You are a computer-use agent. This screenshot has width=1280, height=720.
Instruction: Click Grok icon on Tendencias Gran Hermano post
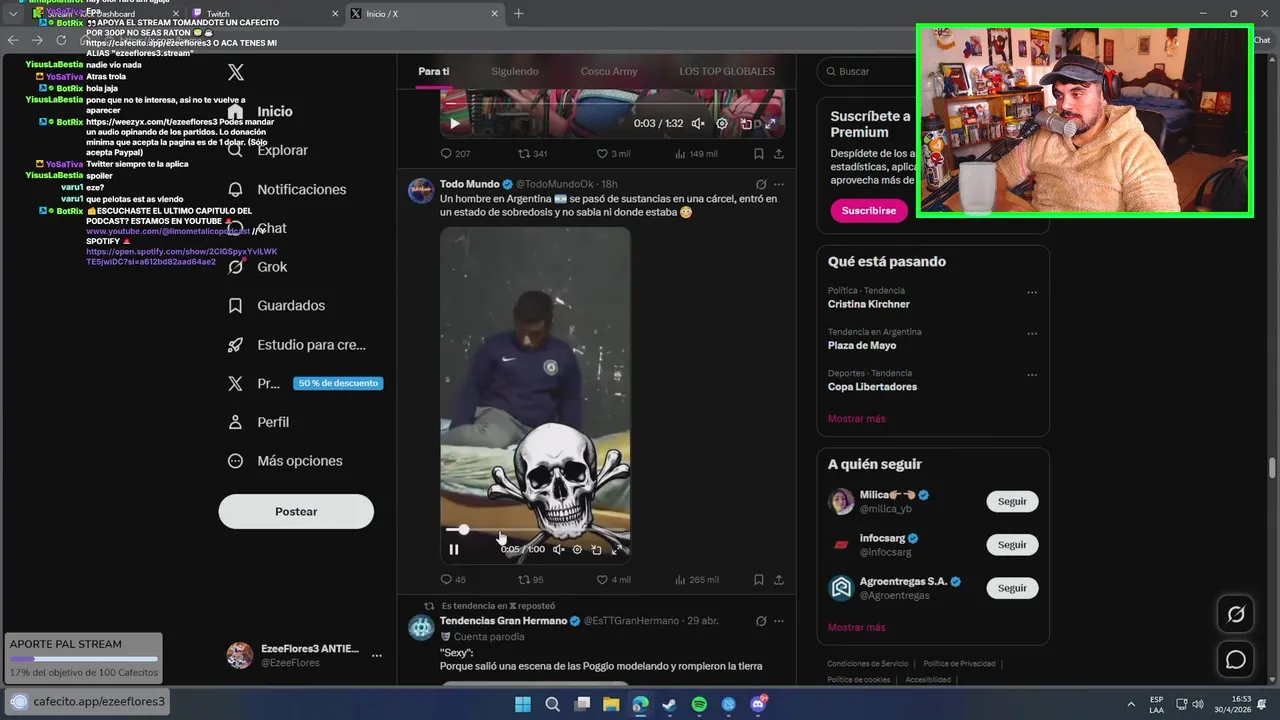click(x=761, y=621)
